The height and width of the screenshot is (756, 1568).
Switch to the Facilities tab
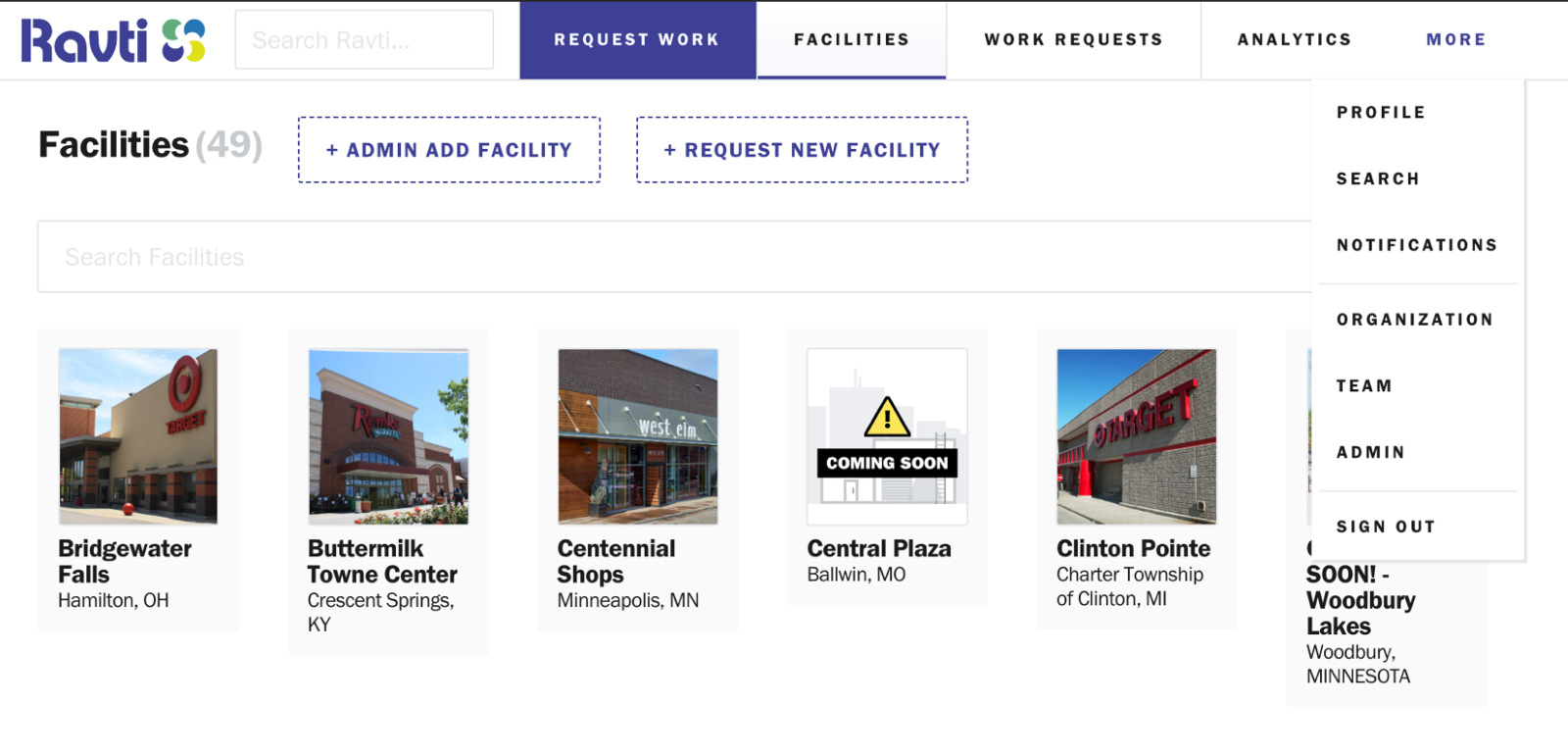[x=852, y=40]
